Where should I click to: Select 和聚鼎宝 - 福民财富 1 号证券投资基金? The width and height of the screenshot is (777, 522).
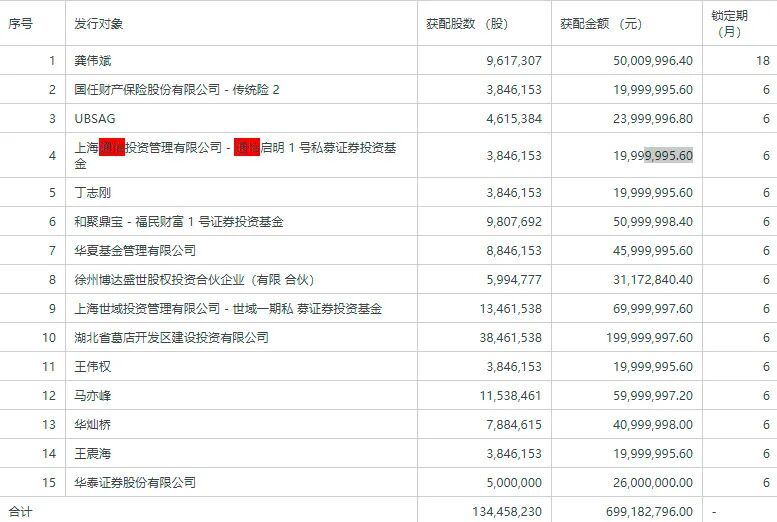coord(179,222)
